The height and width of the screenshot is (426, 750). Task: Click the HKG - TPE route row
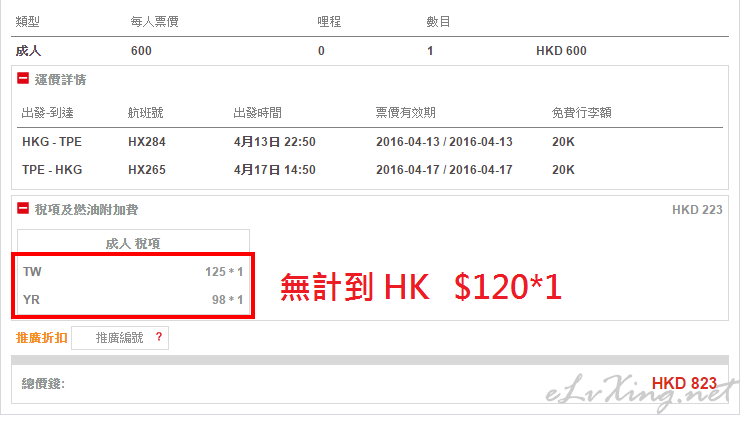click(x=370, y=142)
